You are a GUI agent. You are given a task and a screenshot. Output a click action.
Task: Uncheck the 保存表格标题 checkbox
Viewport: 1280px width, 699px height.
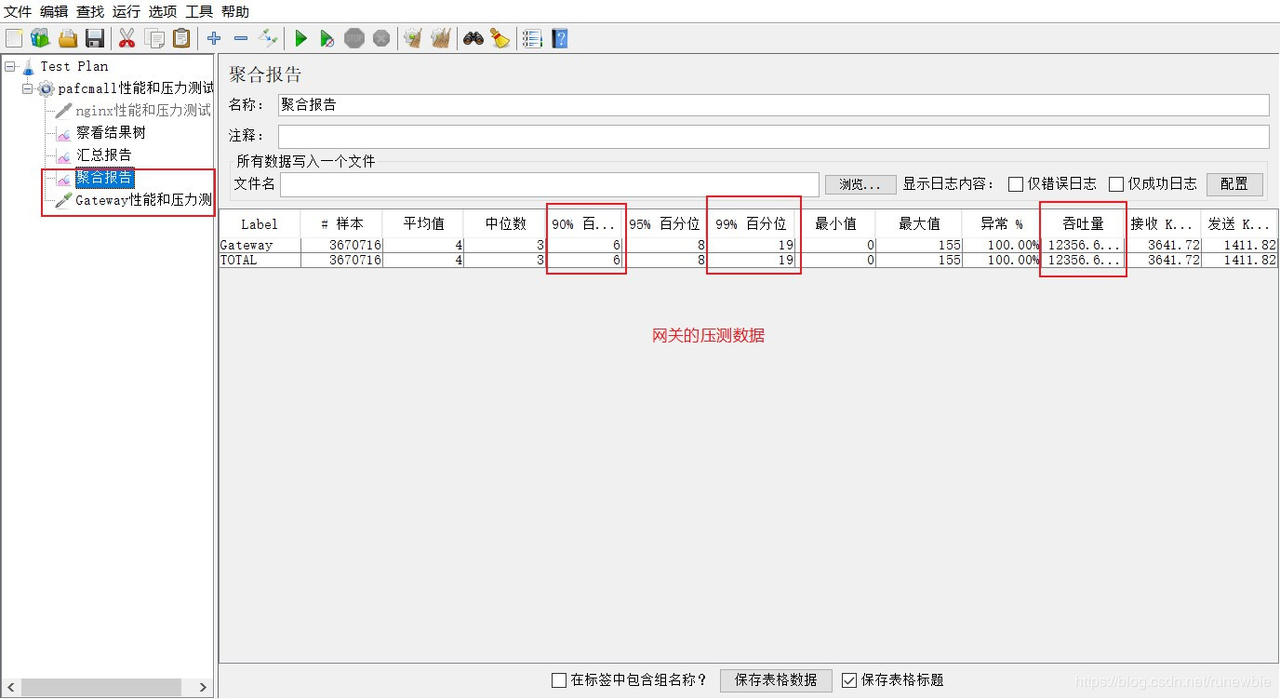pos(849,680)
